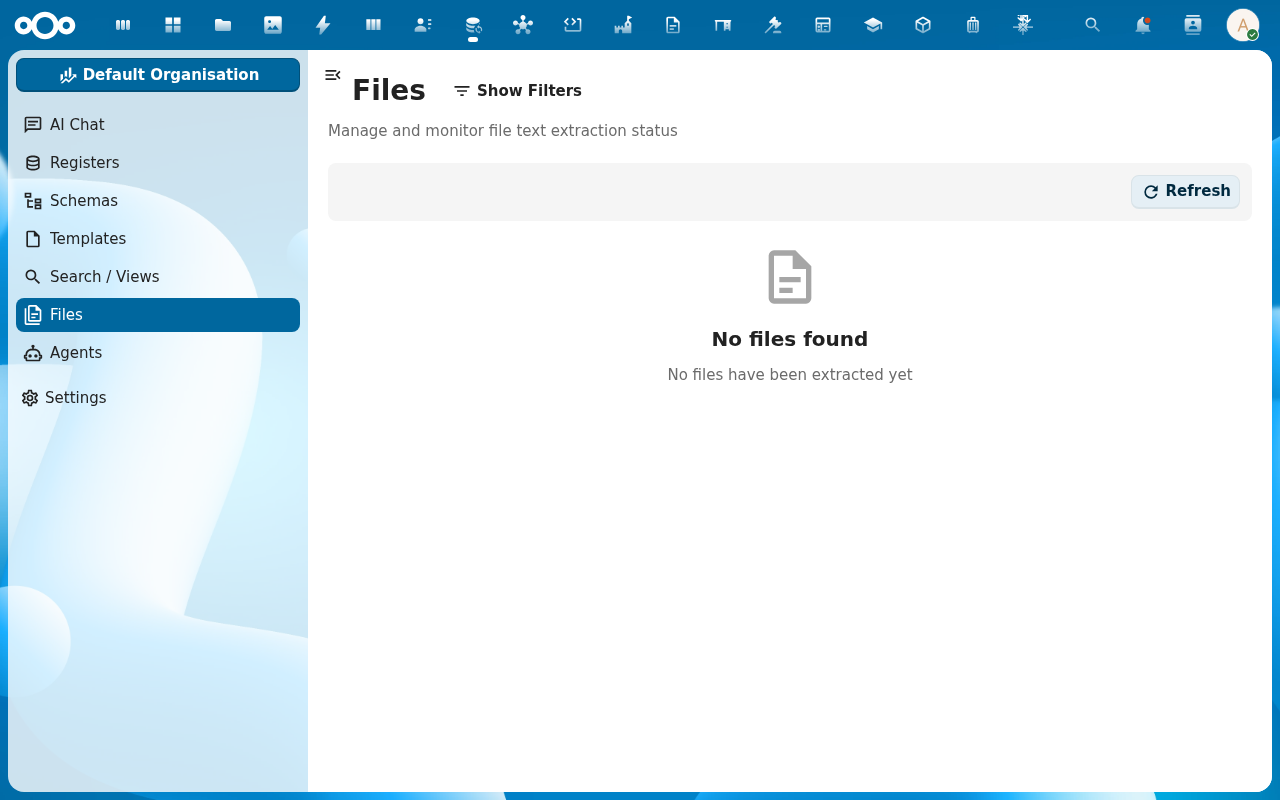Screen dimensions: 1280x800
Task: Open the gavel app icon
Action: pyautogui.click(x=773, y=25)
